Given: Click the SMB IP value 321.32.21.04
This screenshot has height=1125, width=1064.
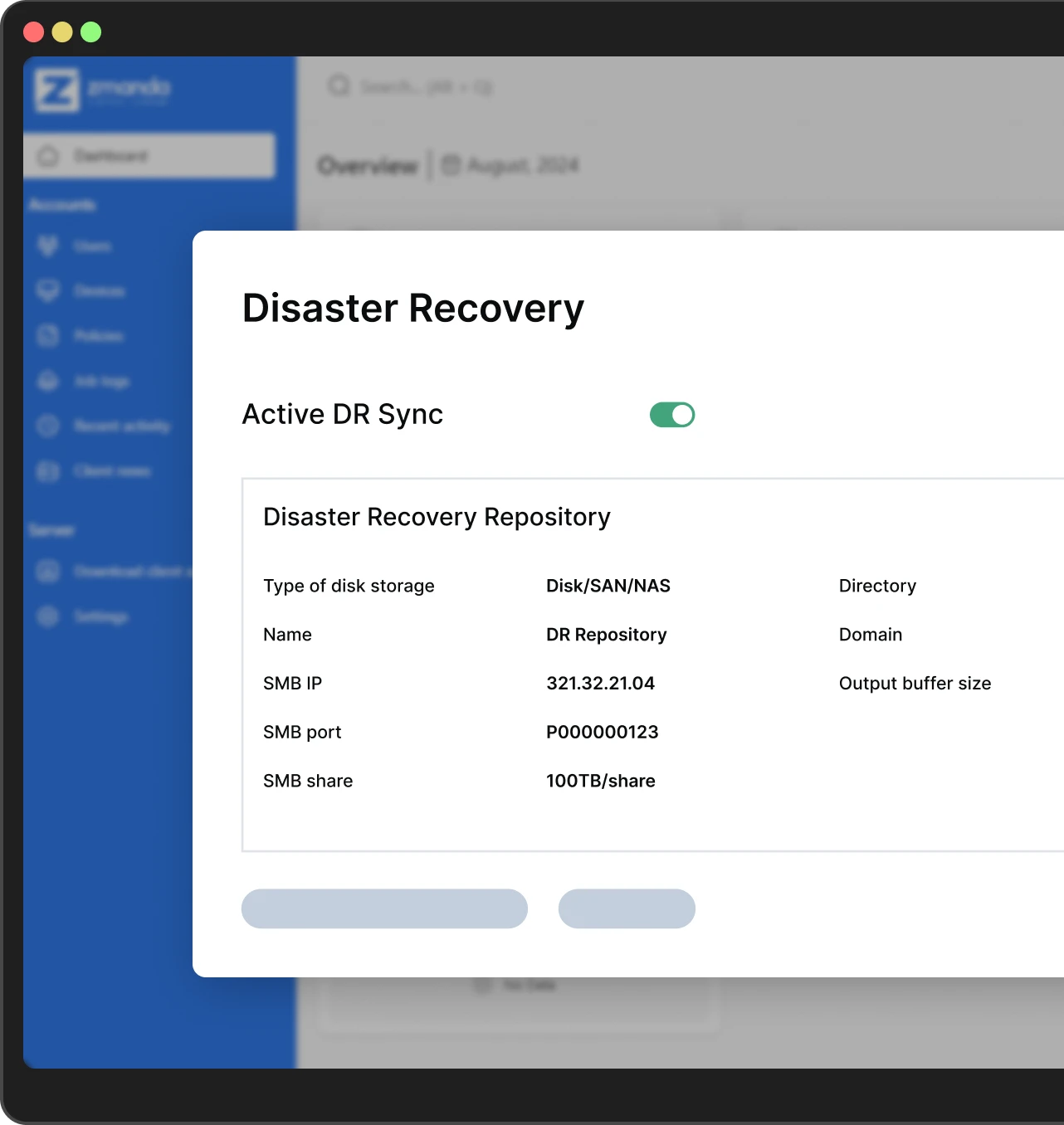Looking at the screenshot, I should pos(600,684).
